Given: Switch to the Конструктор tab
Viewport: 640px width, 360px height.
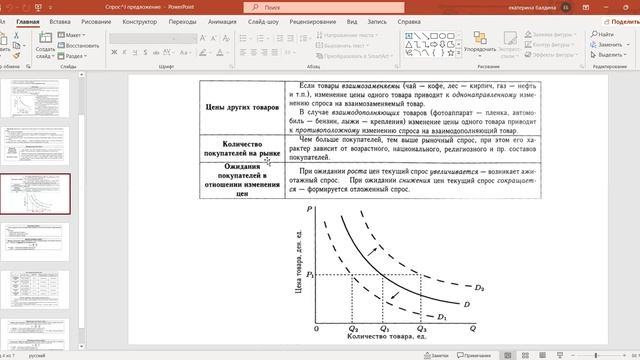Looking at the screenshot, I should (x=140, y=22).
